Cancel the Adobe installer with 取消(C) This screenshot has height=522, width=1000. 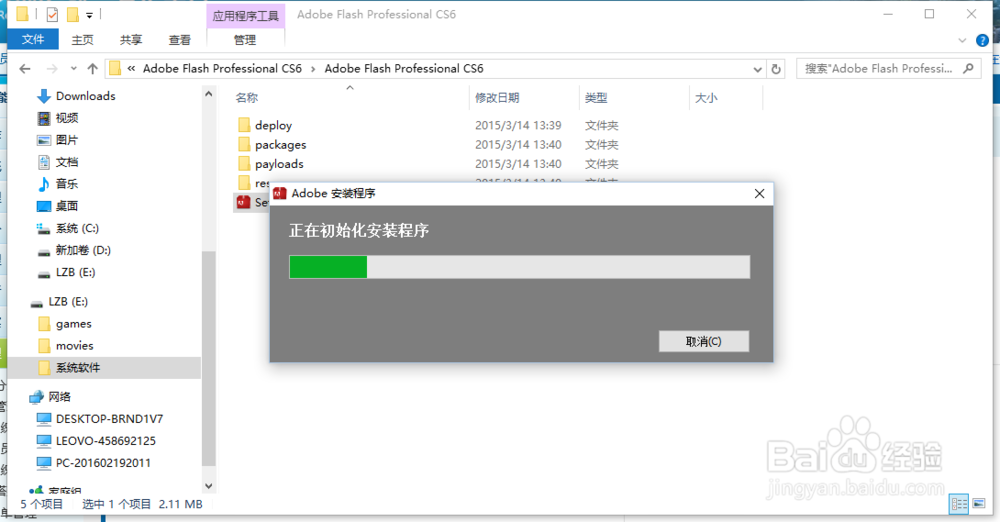point(703,341)
